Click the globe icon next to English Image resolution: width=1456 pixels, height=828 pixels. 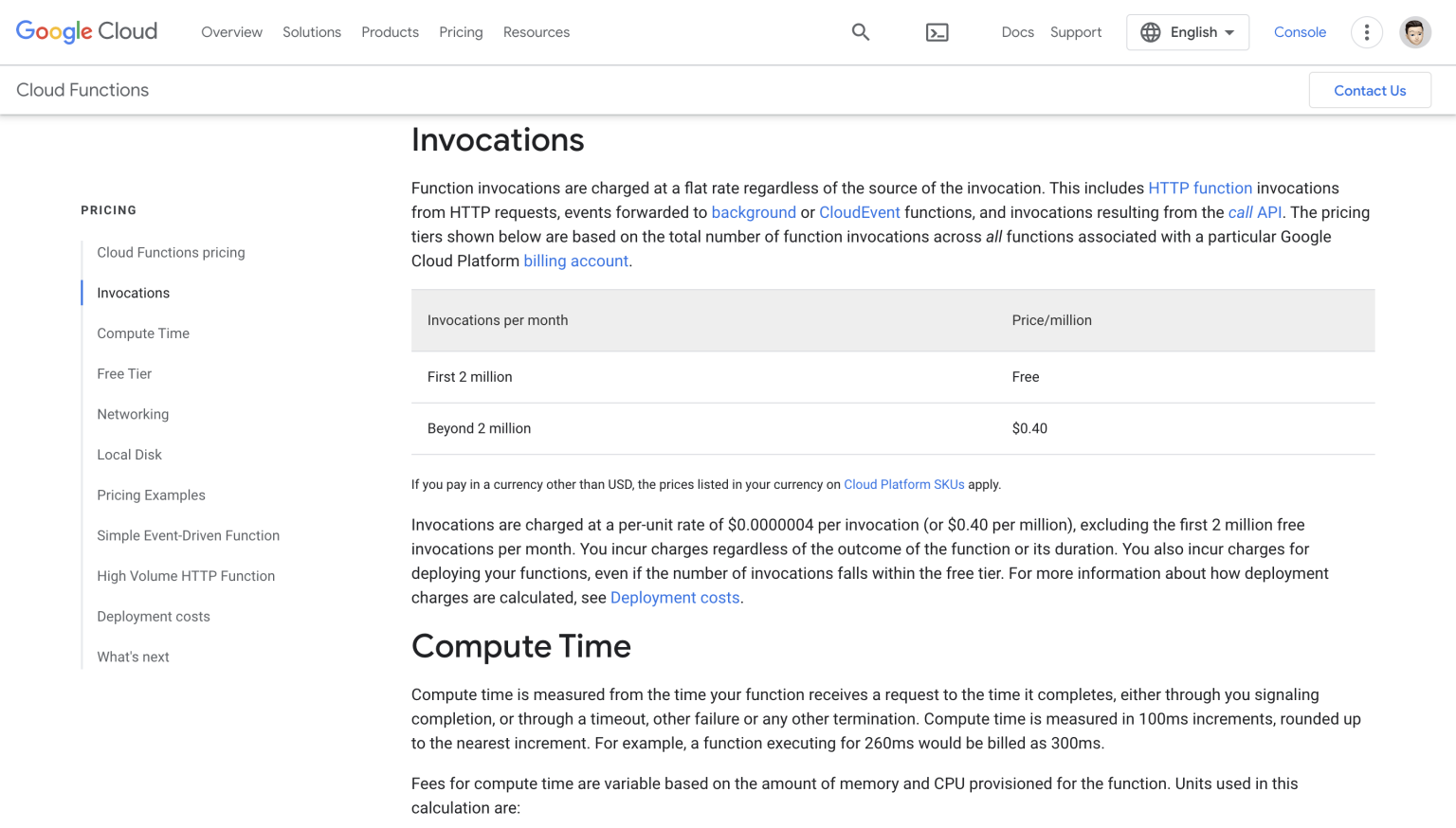point(1150,31)
